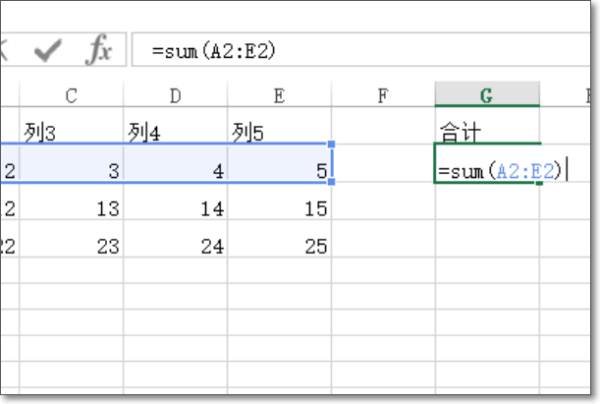Viewport: 600px width, 404px height.
Task: Select the cell with value 14
Action: (175, 208)
